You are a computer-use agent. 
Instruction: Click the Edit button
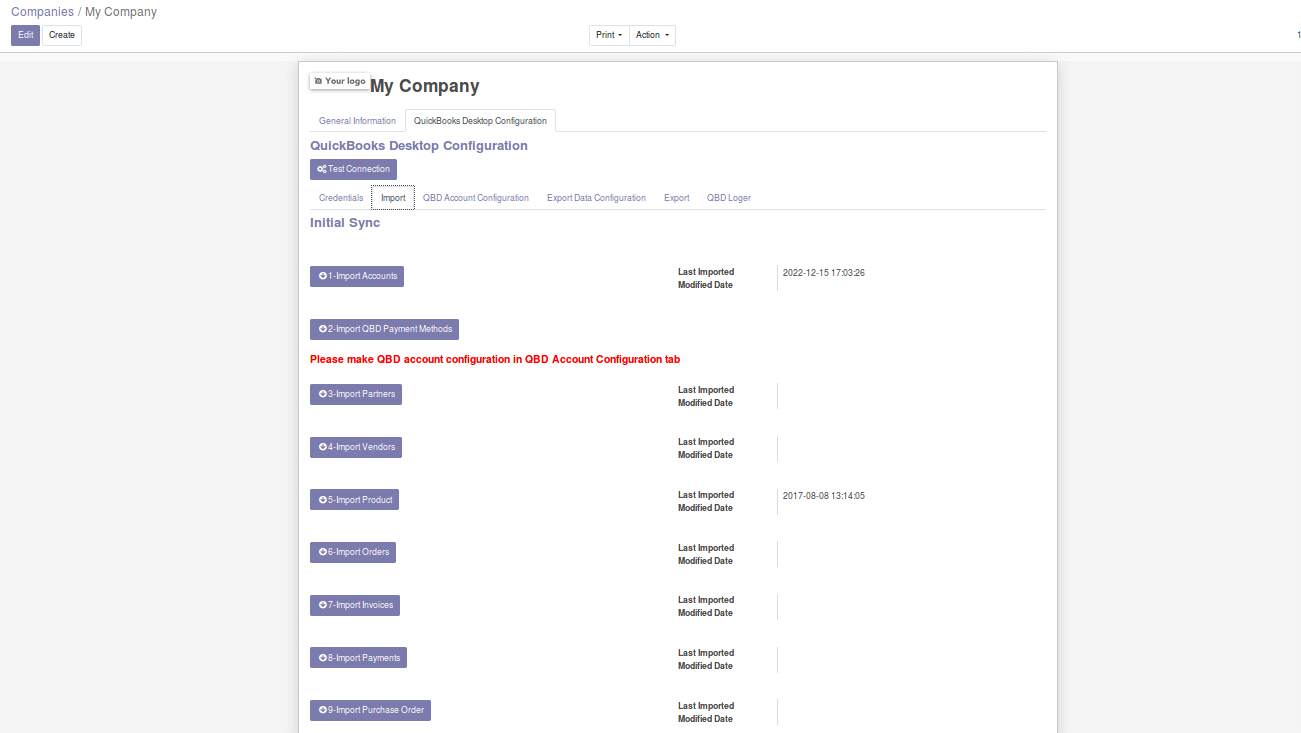(x=25, y=35)
